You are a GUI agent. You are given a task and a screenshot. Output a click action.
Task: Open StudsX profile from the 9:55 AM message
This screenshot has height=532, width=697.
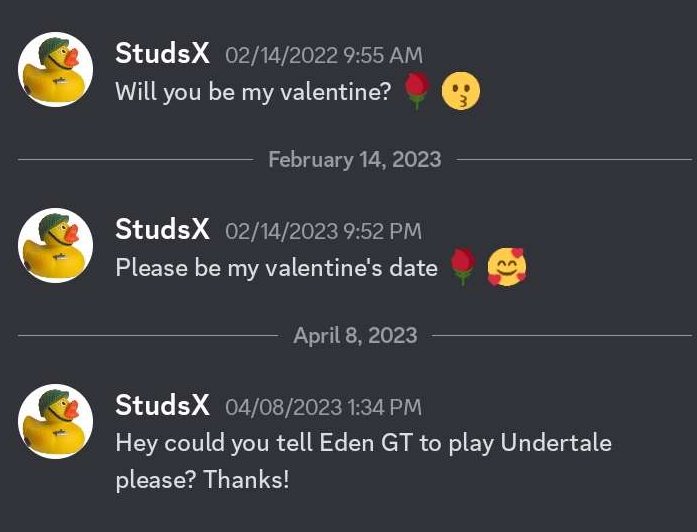click(x=162, y=54)
